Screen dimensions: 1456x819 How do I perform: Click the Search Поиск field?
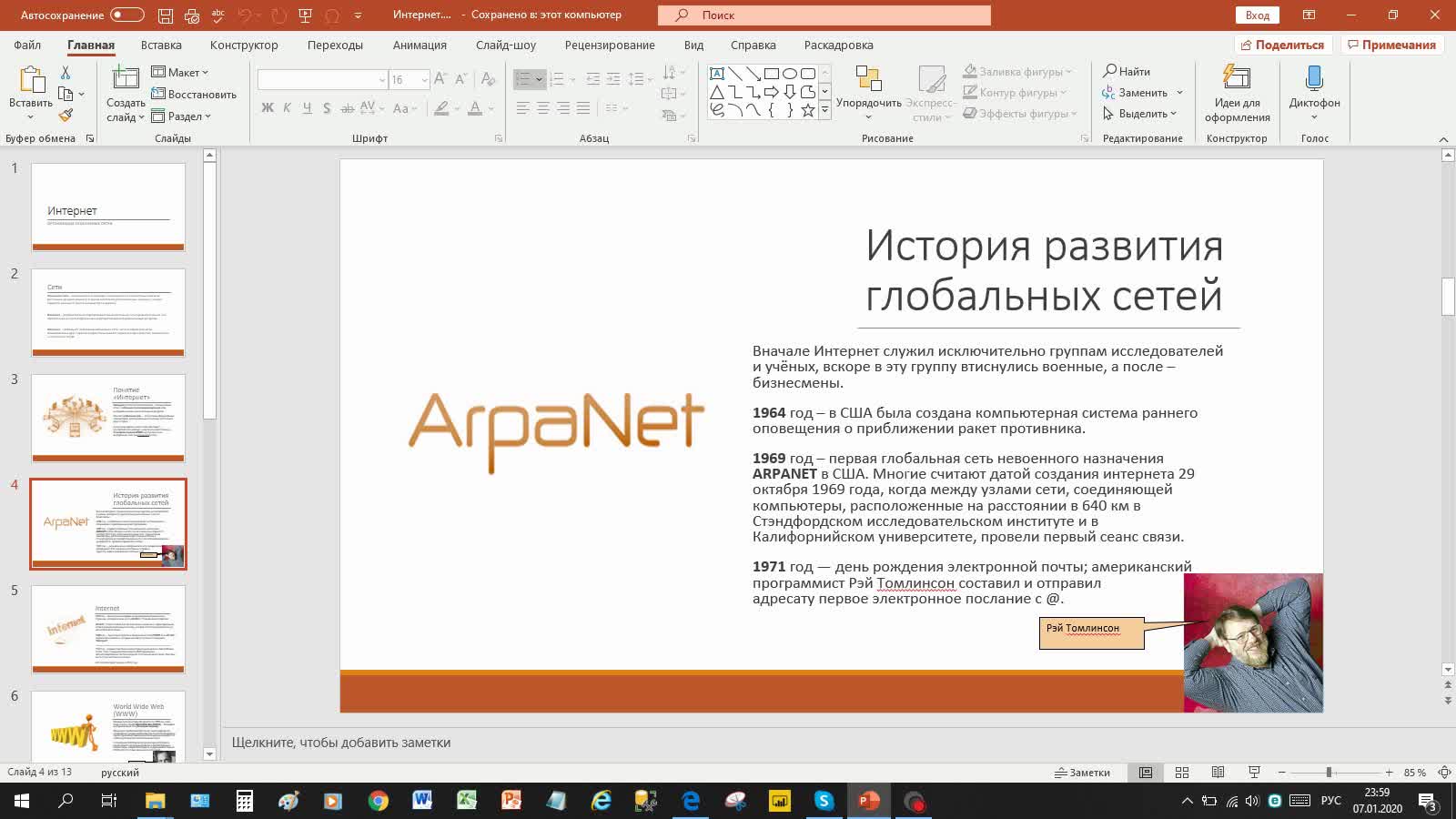coord(824,15)
